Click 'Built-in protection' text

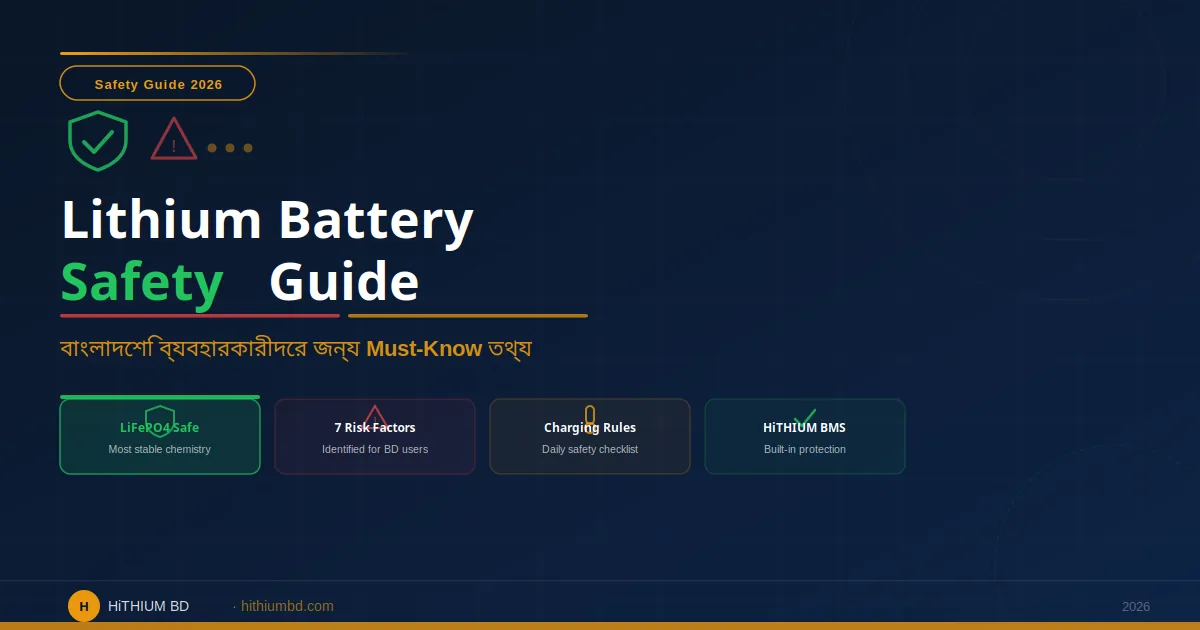coord(805,450)
